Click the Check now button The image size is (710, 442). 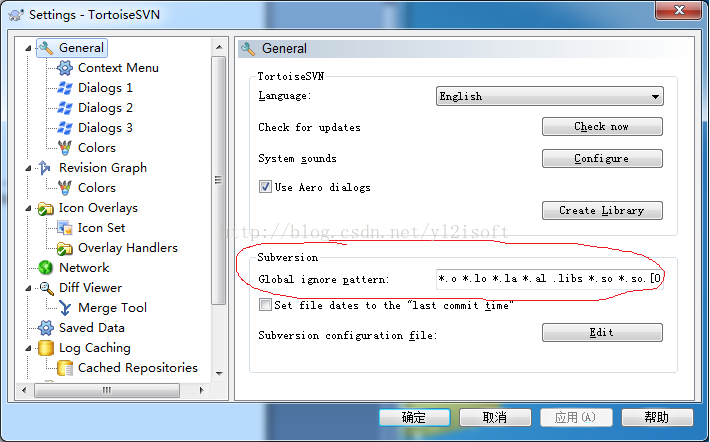(x=602, y=126)
